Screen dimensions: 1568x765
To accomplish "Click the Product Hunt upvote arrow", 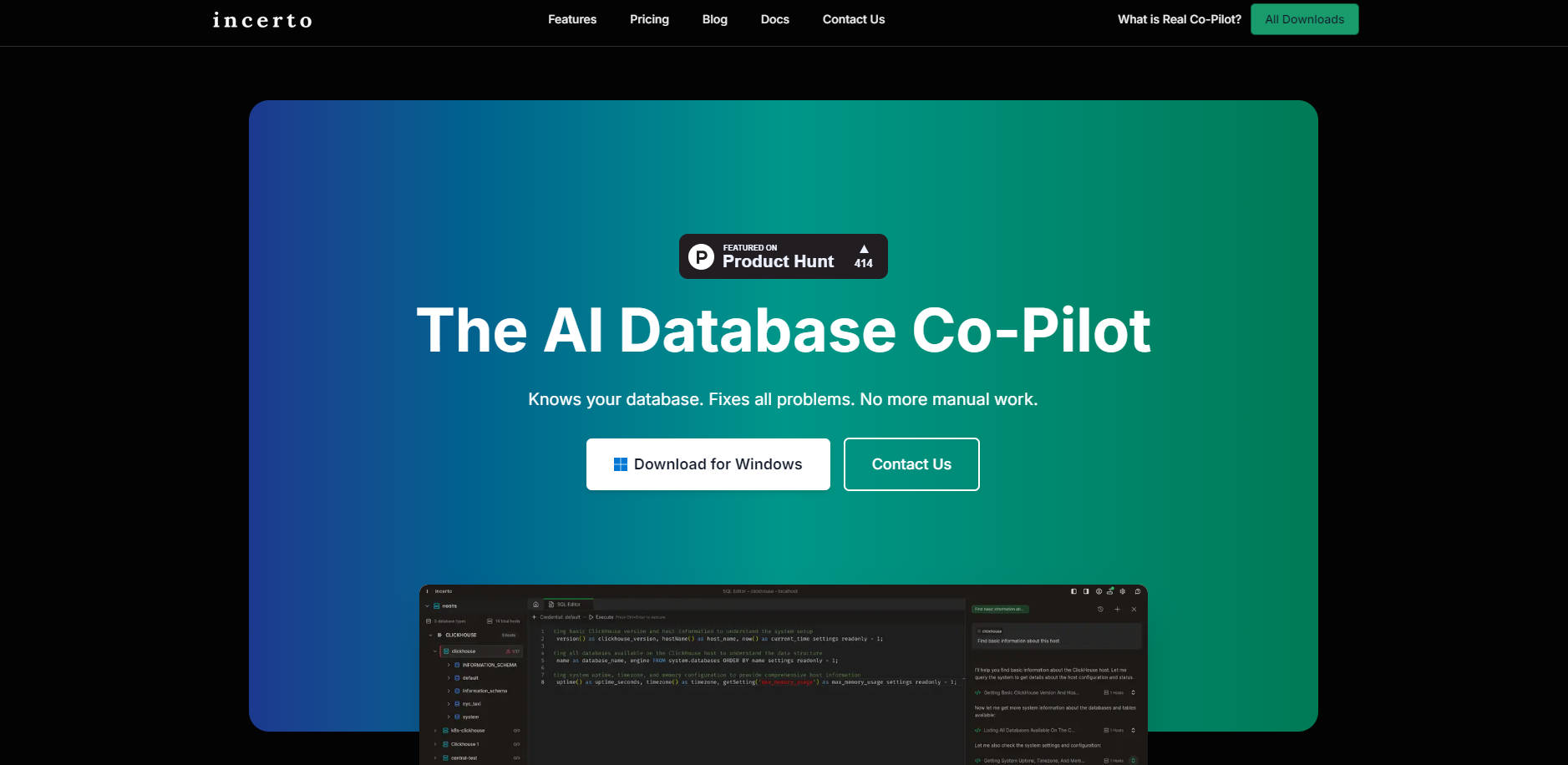I will click(x=864, y=250).
